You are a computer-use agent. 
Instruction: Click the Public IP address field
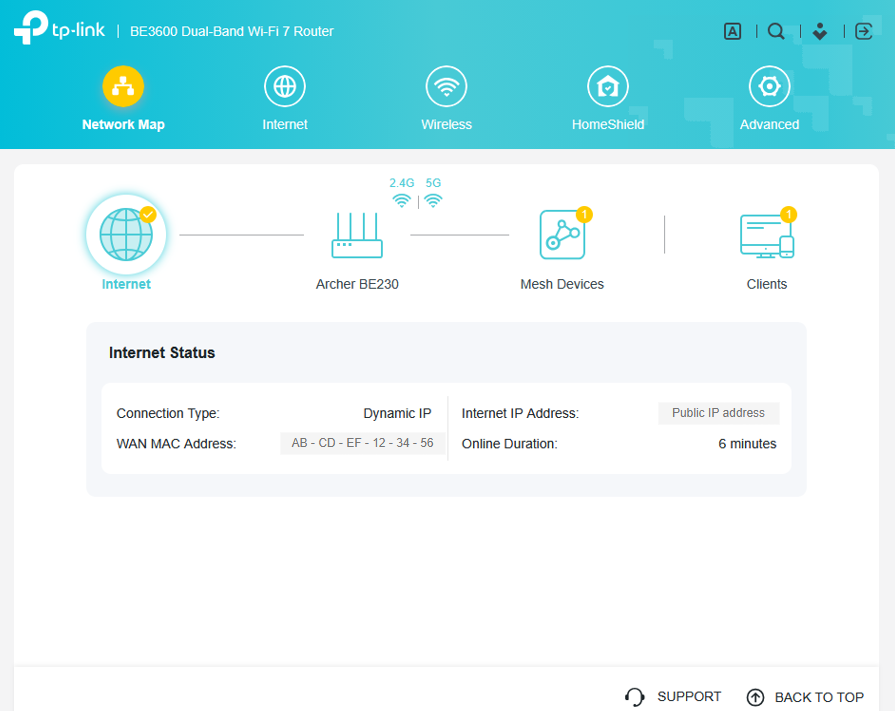[x=719, y=413]
